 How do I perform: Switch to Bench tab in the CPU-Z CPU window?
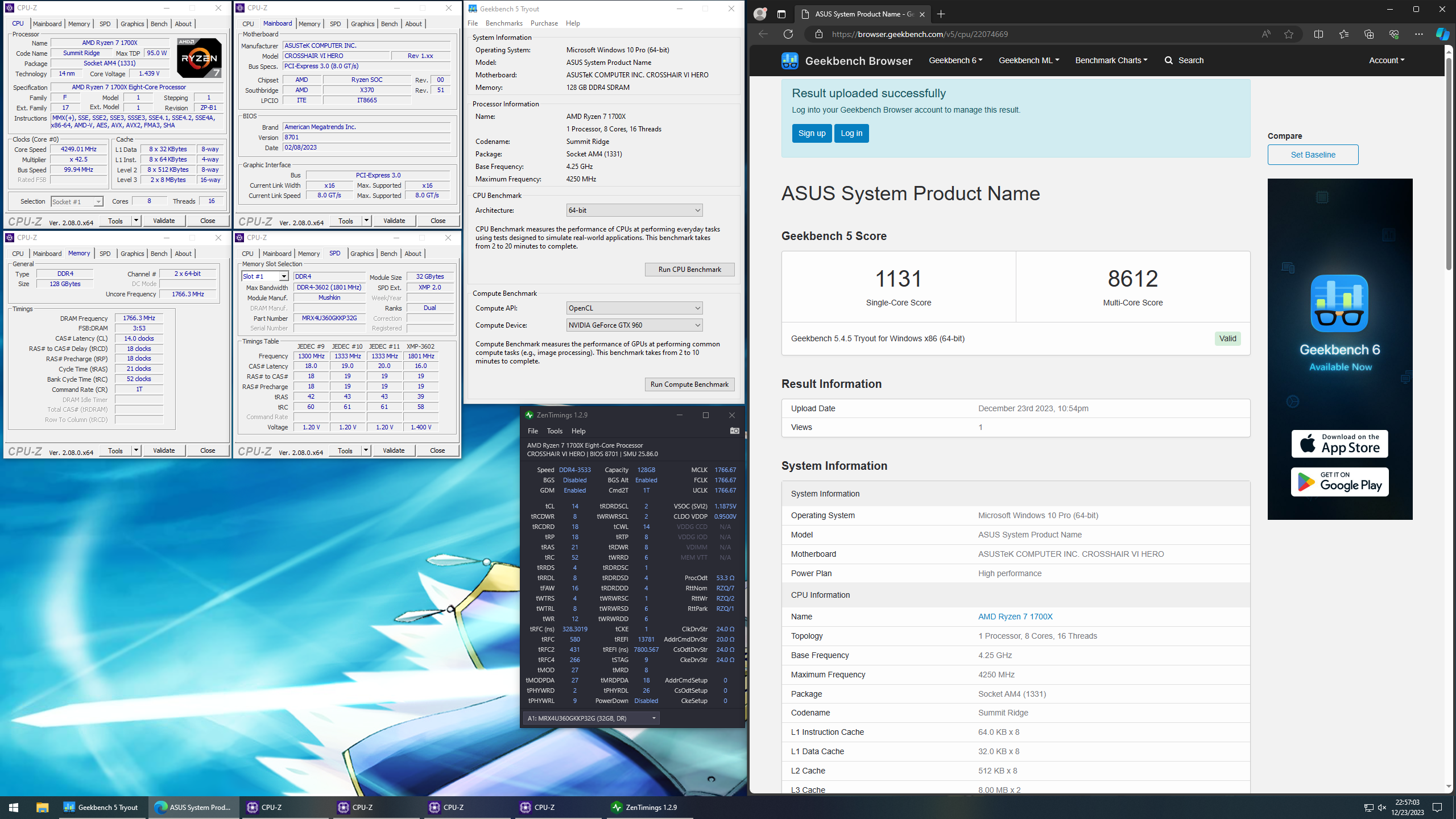point(159,24)
